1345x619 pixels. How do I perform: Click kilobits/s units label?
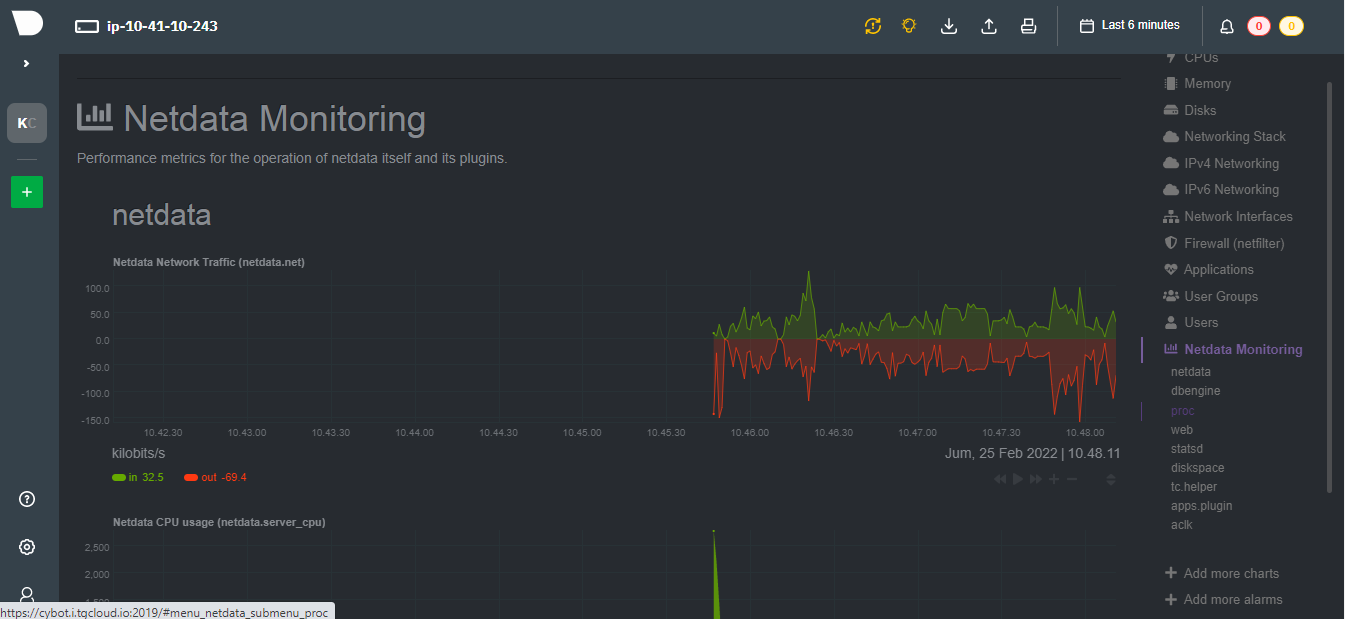tap(138, 453)
